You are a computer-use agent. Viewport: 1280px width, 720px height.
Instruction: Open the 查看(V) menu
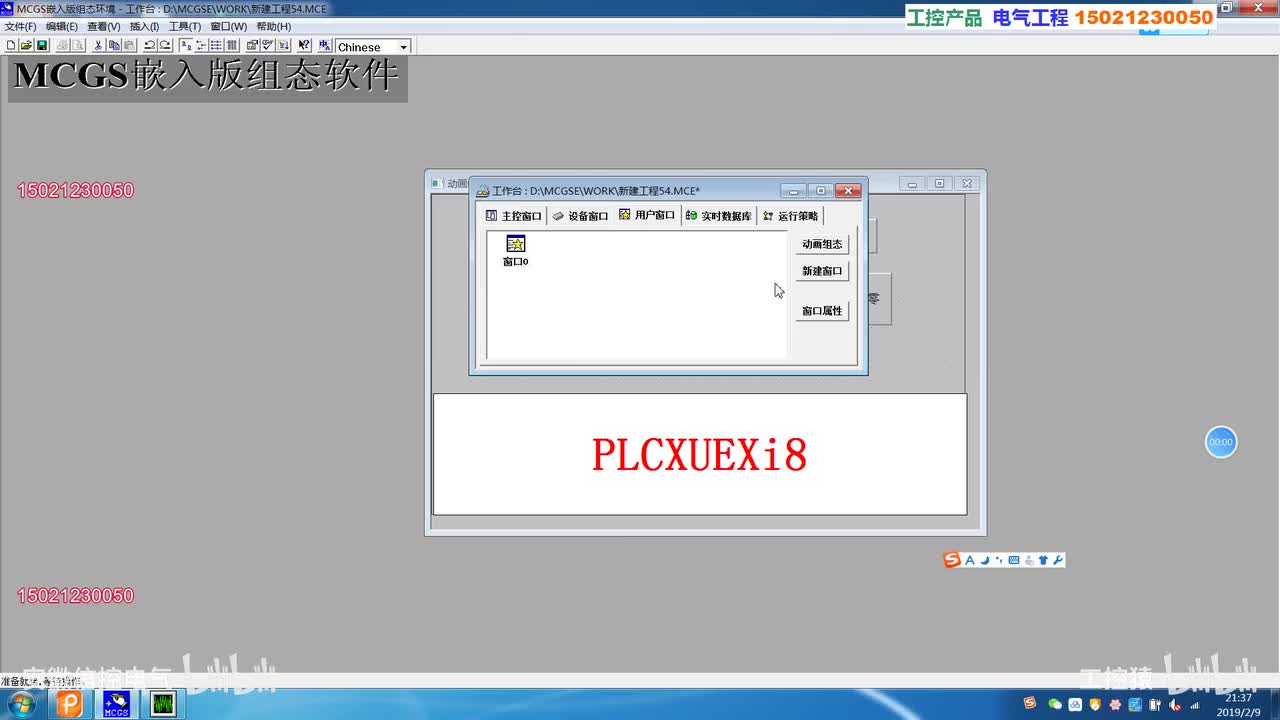coord(103,26)
